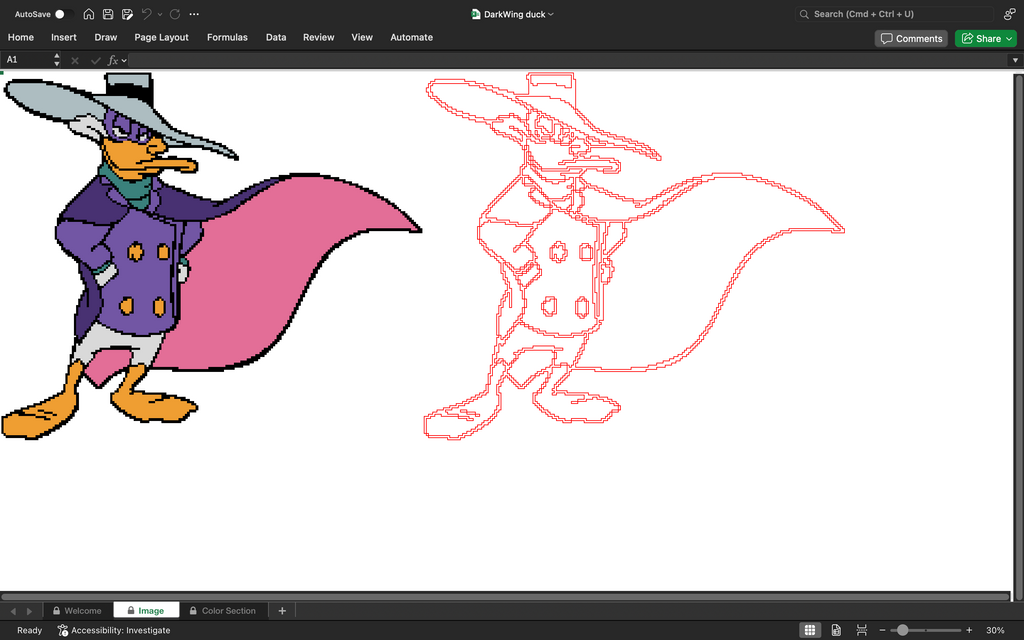1024x640 pixels.
Task: Click the collaboration people icon
Action: (x=1009, y=14)
